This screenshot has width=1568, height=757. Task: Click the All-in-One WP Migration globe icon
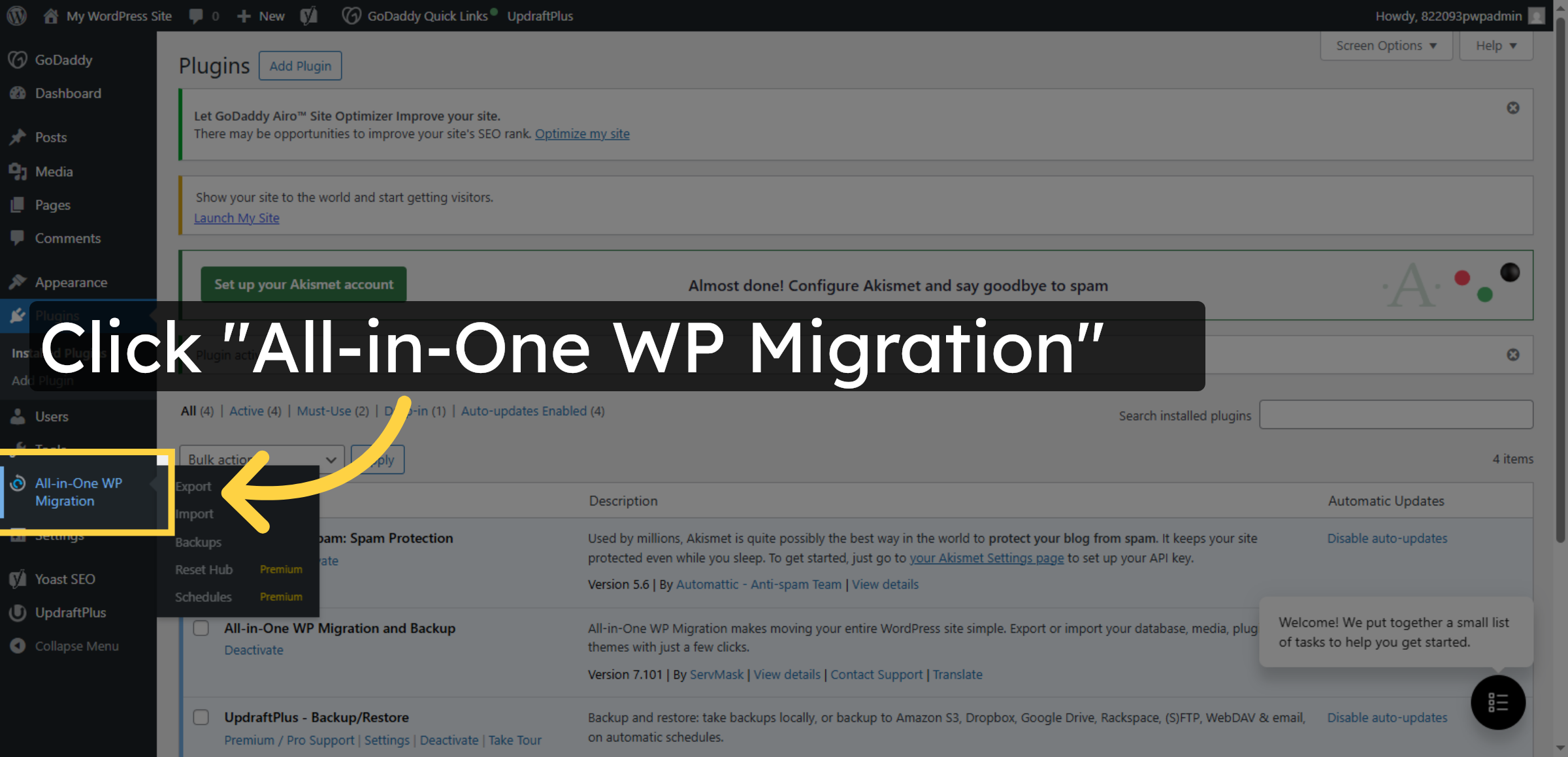pyautogui.click(x=17, y=484)
